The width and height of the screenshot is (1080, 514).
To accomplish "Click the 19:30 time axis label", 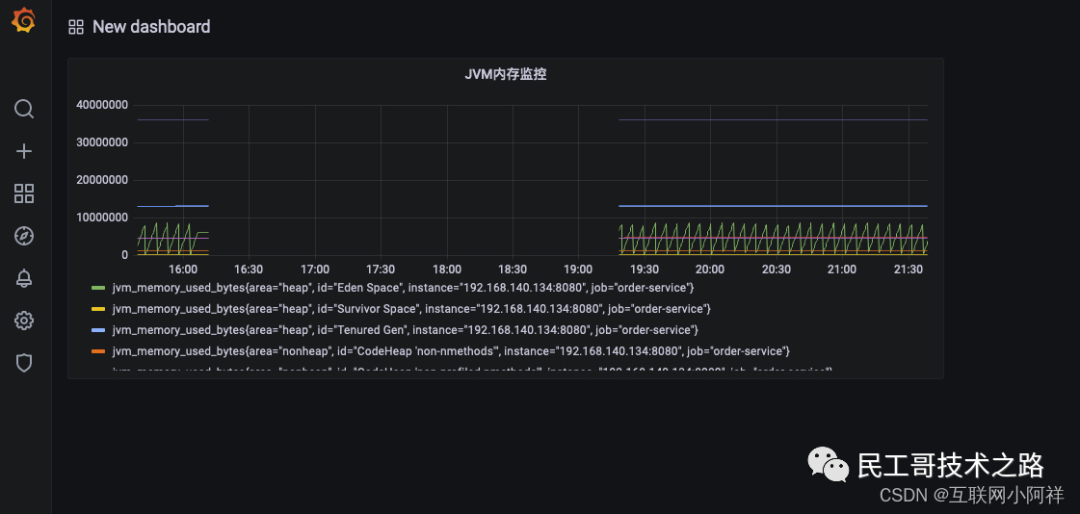I will pyautogui.click(x=644, y=269).
